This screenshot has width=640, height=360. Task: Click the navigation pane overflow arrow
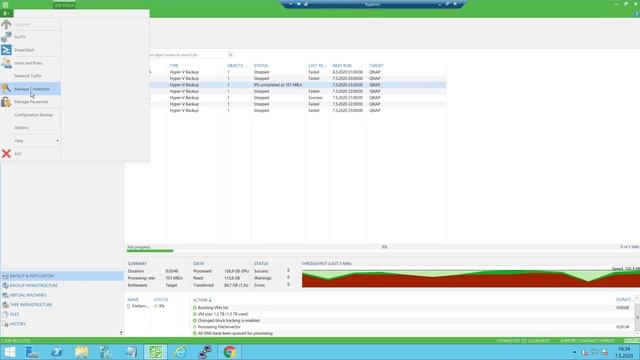tap(121, 333)
